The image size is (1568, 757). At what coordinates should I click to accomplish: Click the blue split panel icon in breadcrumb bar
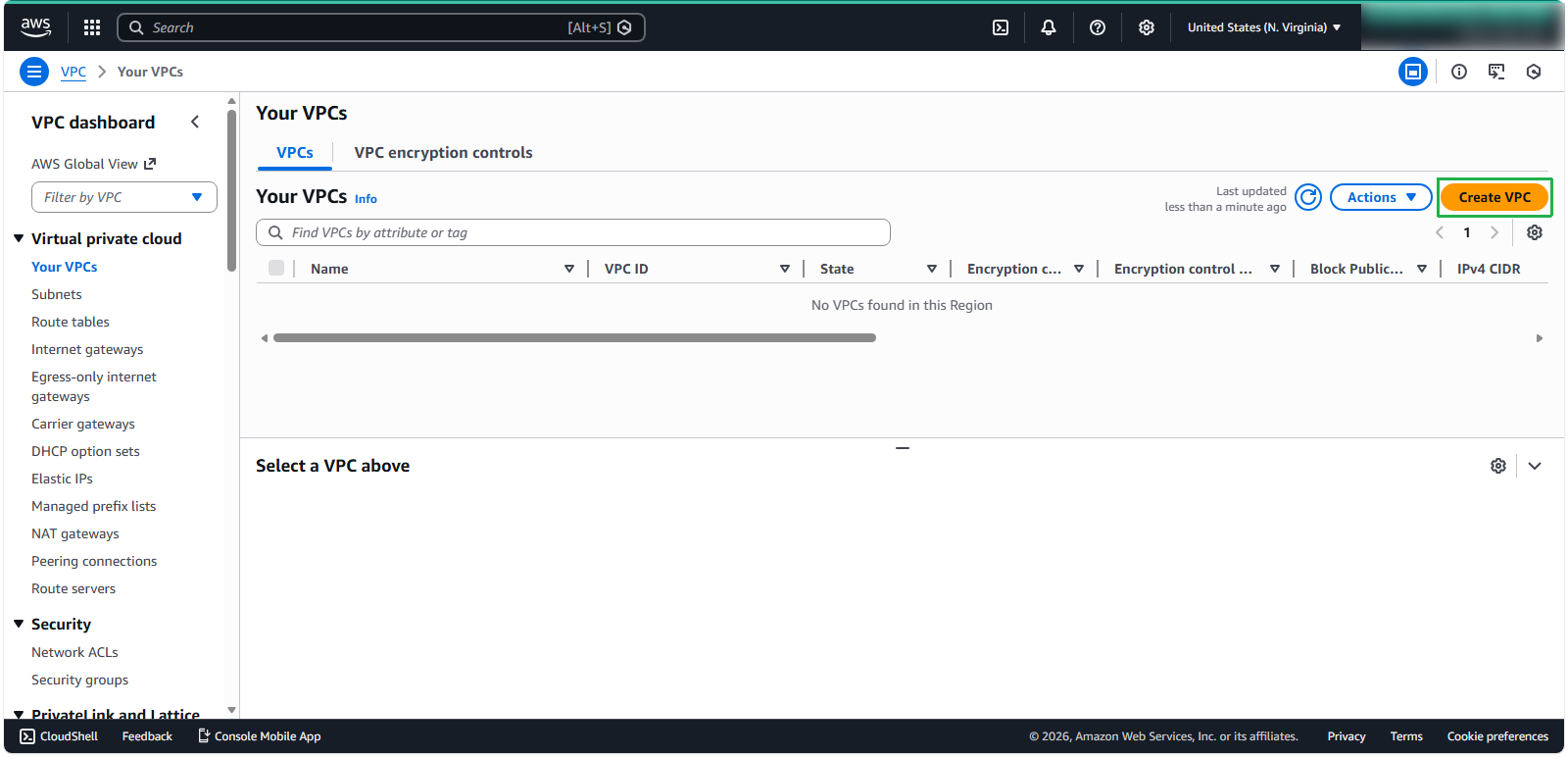pos(1413,72)
